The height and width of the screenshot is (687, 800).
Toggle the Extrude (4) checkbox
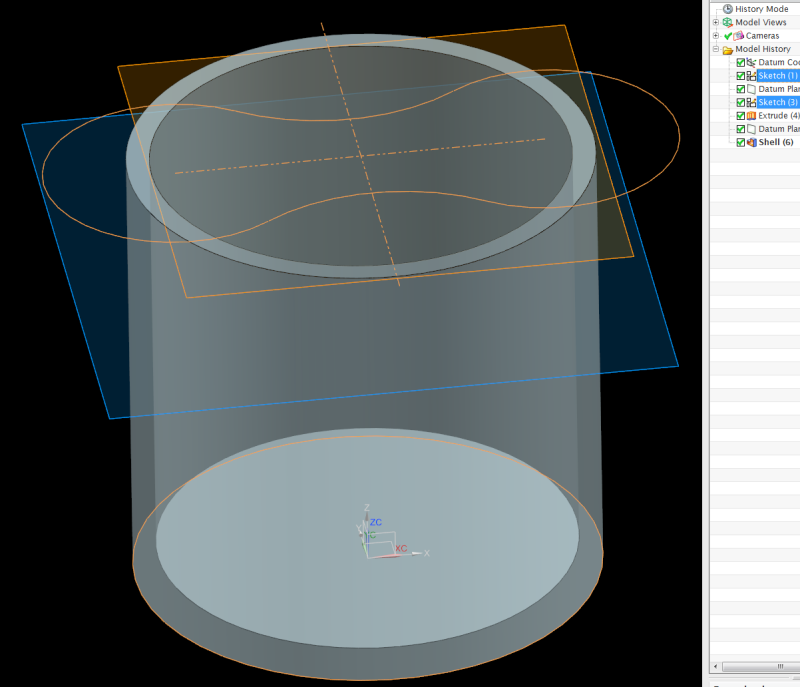point(741,115)
